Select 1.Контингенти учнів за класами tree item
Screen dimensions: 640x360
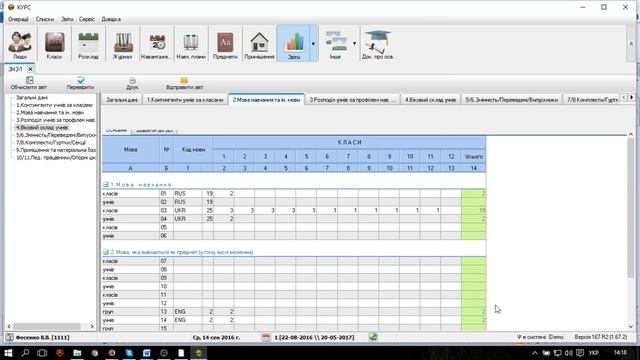point(54,105)
